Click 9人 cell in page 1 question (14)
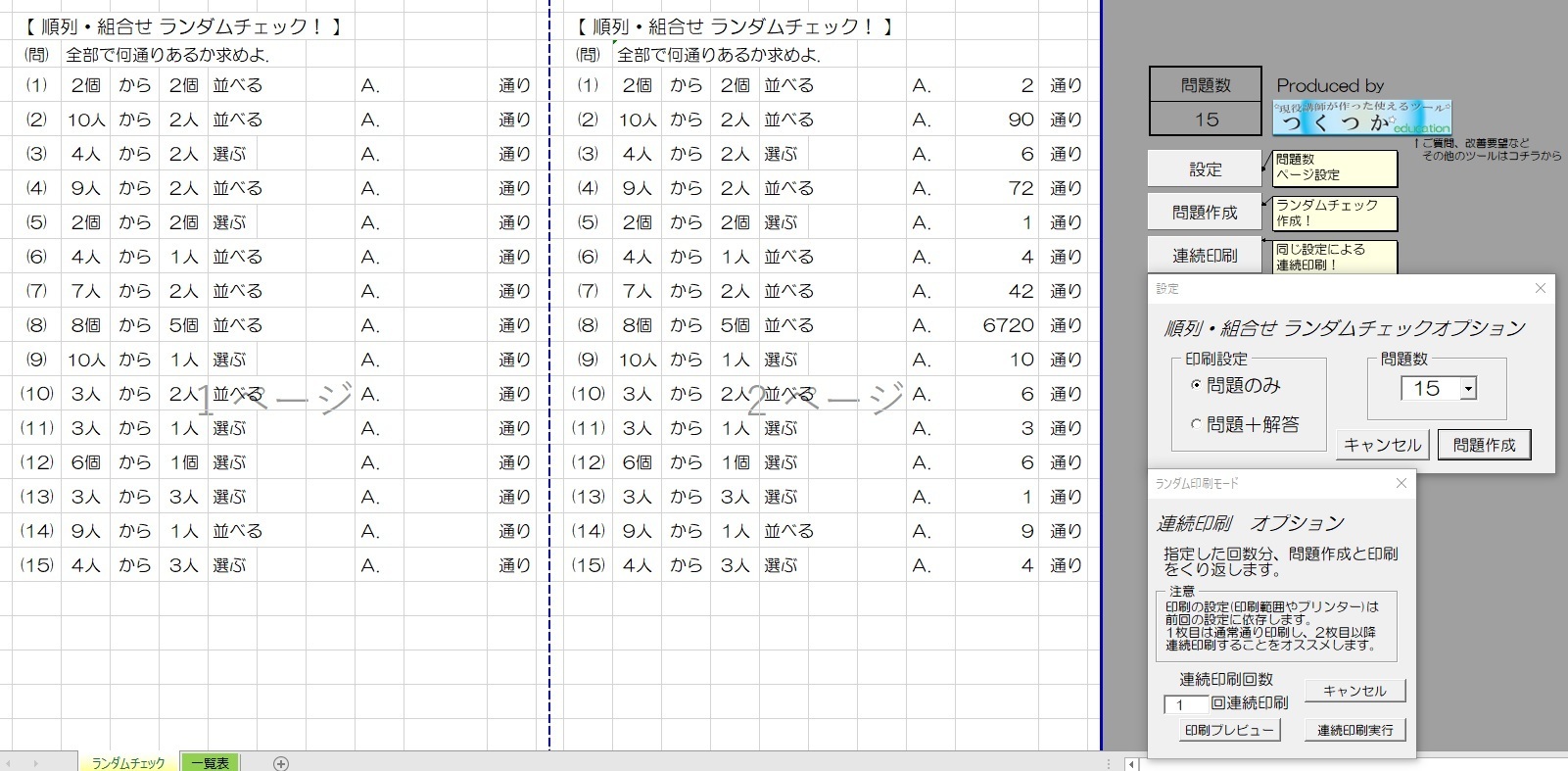Viewport: 1568px width, 771px height. pos(85,531)
